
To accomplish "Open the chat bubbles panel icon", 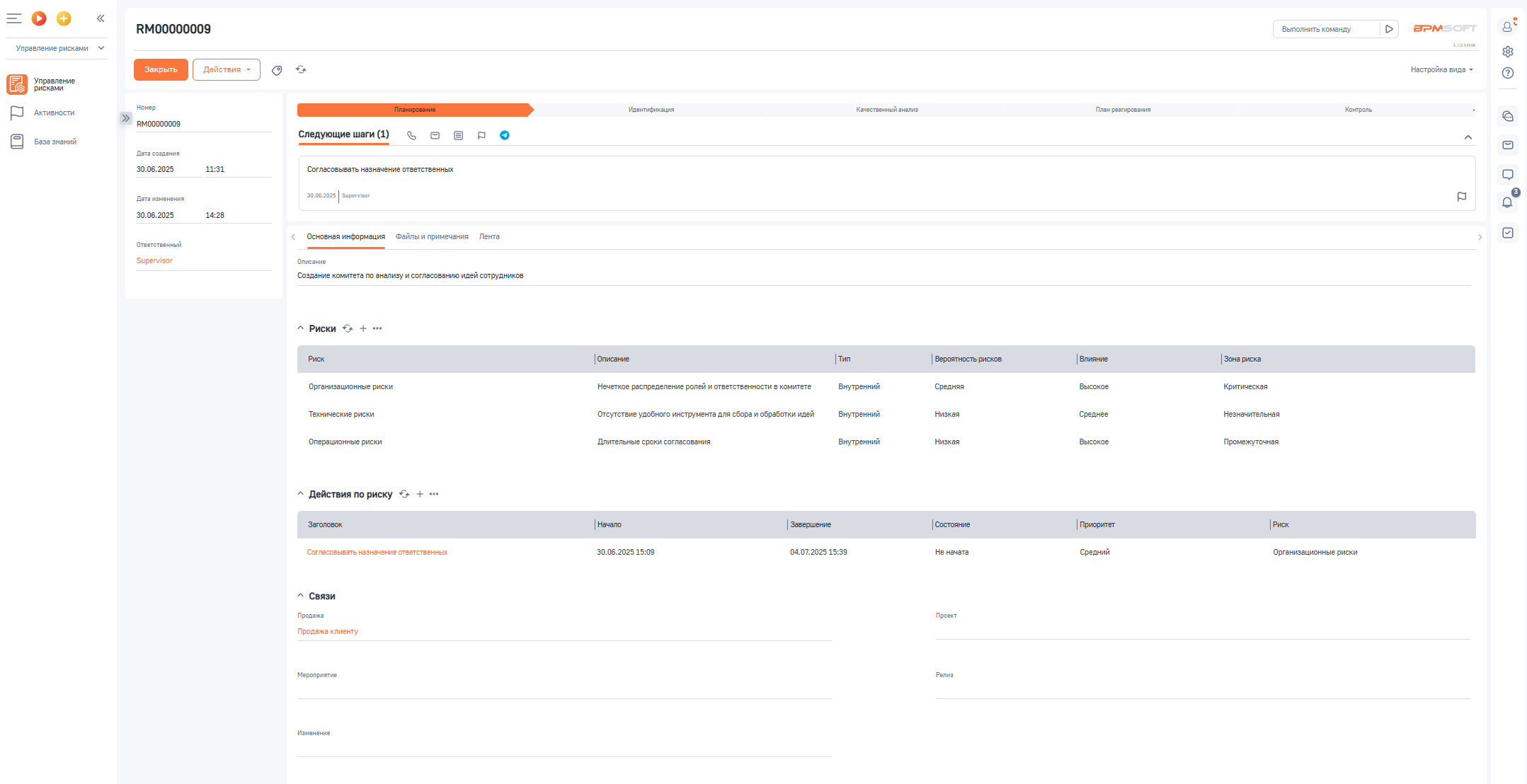I will coord(1508,117).
